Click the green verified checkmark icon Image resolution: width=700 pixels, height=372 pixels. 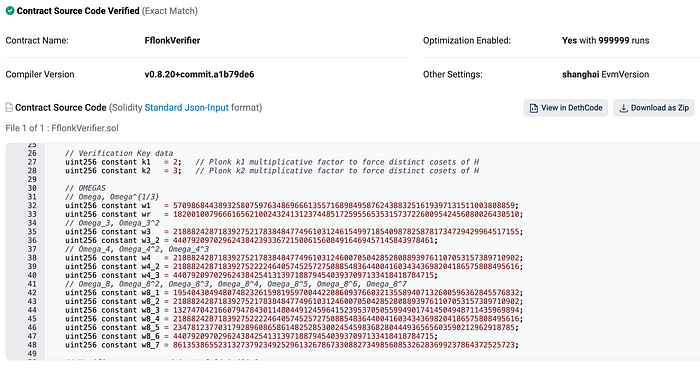10,11
